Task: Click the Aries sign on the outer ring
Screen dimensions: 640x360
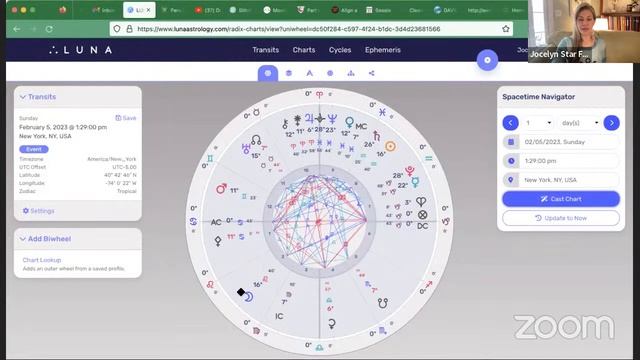Action: point(319,94)
